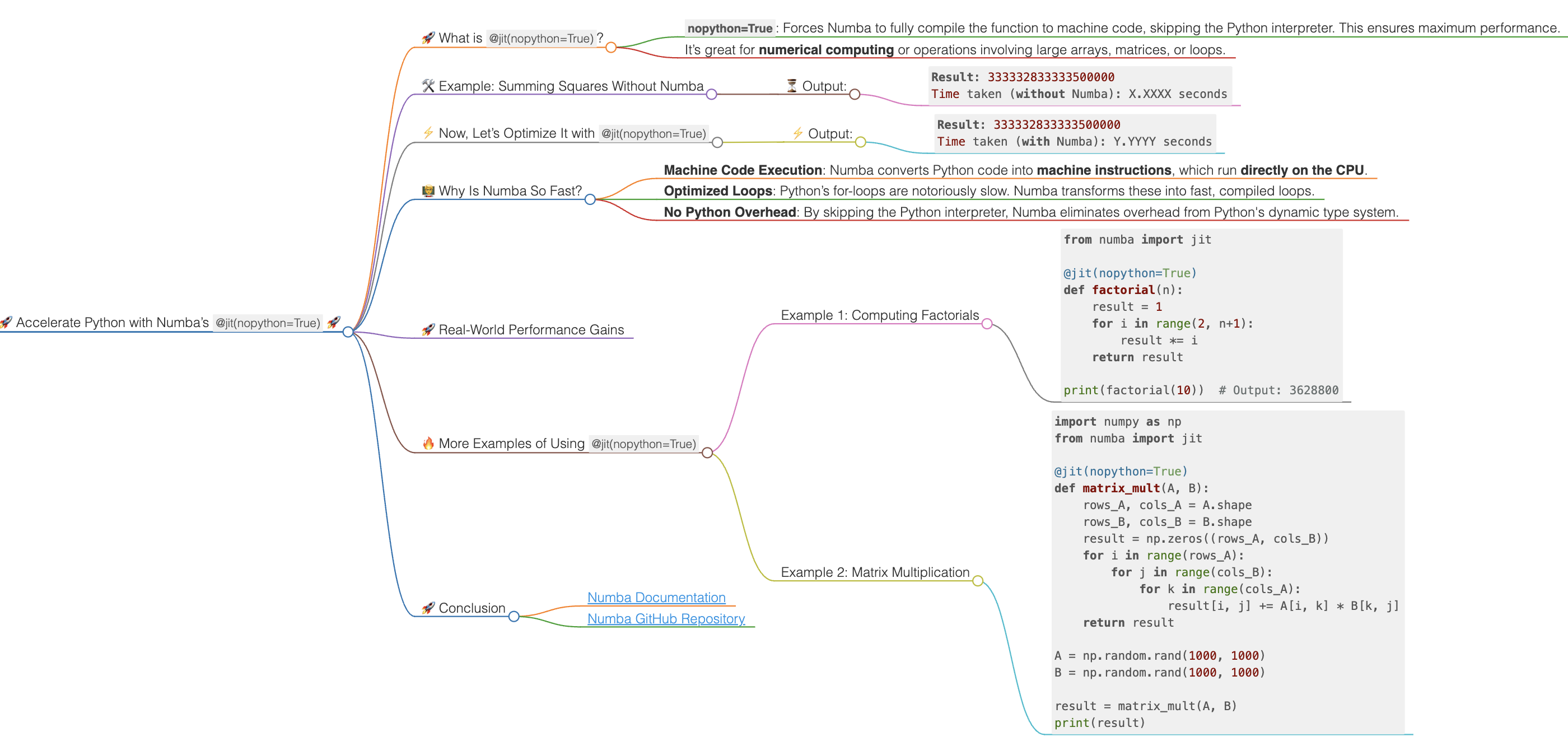Select 'Example 2: Matrix Multiplication' label
This screenshot has width=1568, height=746.
pyautogui.click(x=875, y=572)
